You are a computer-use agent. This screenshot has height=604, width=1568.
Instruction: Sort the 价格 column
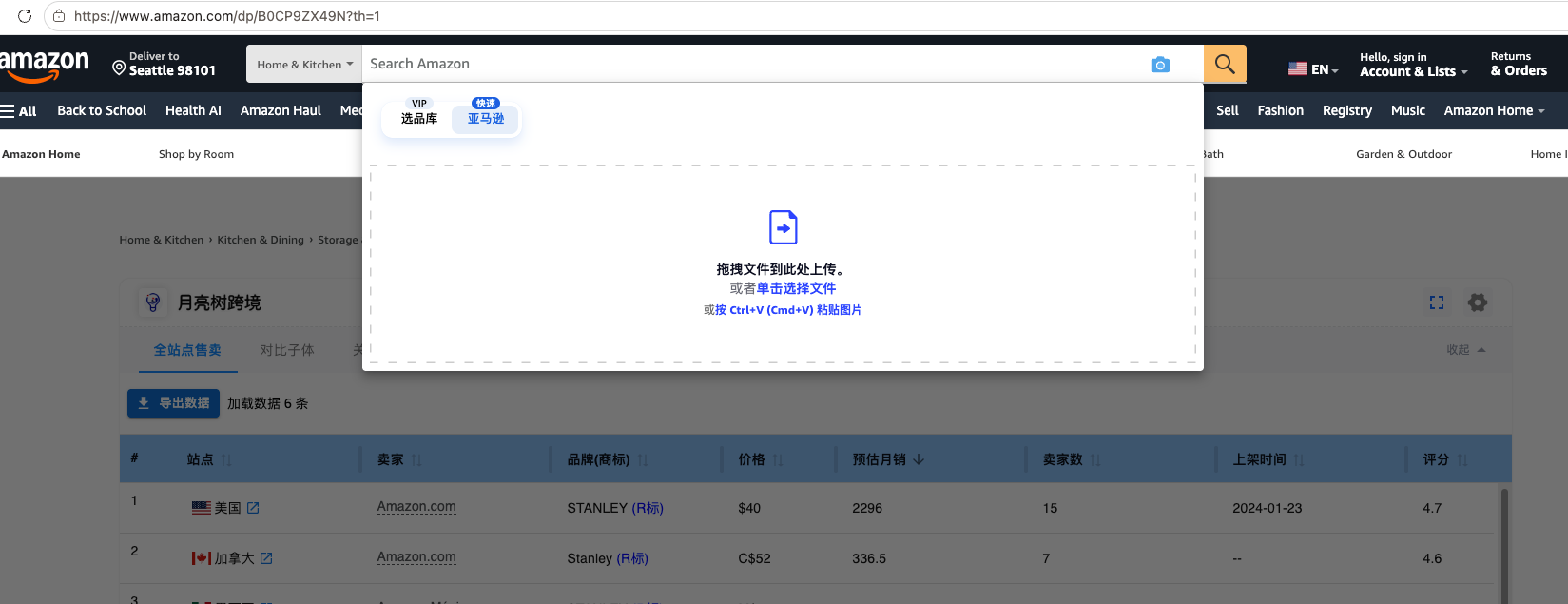(778, 460)
